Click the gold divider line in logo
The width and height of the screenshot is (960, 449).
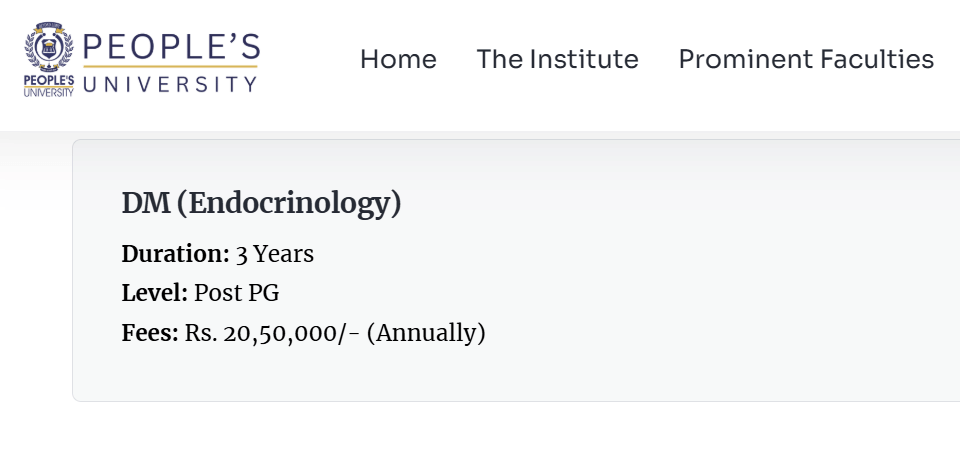click(171, 67)
